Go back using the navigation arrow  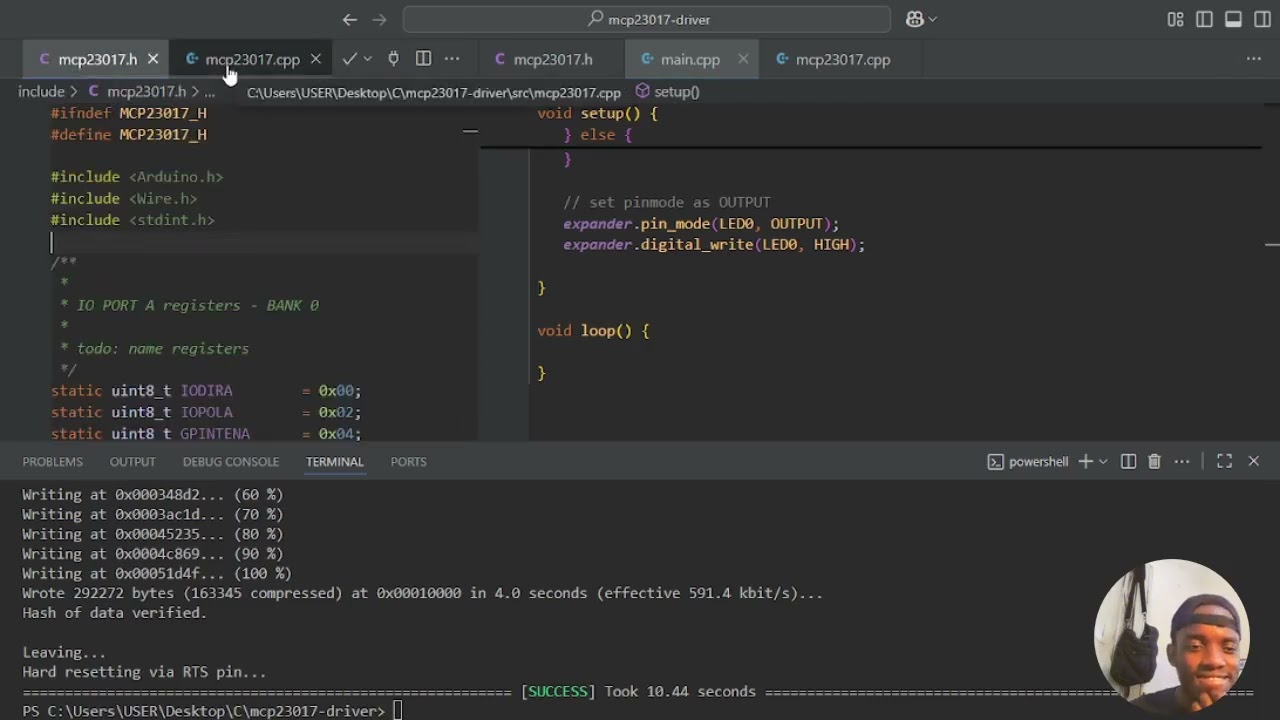349,19
